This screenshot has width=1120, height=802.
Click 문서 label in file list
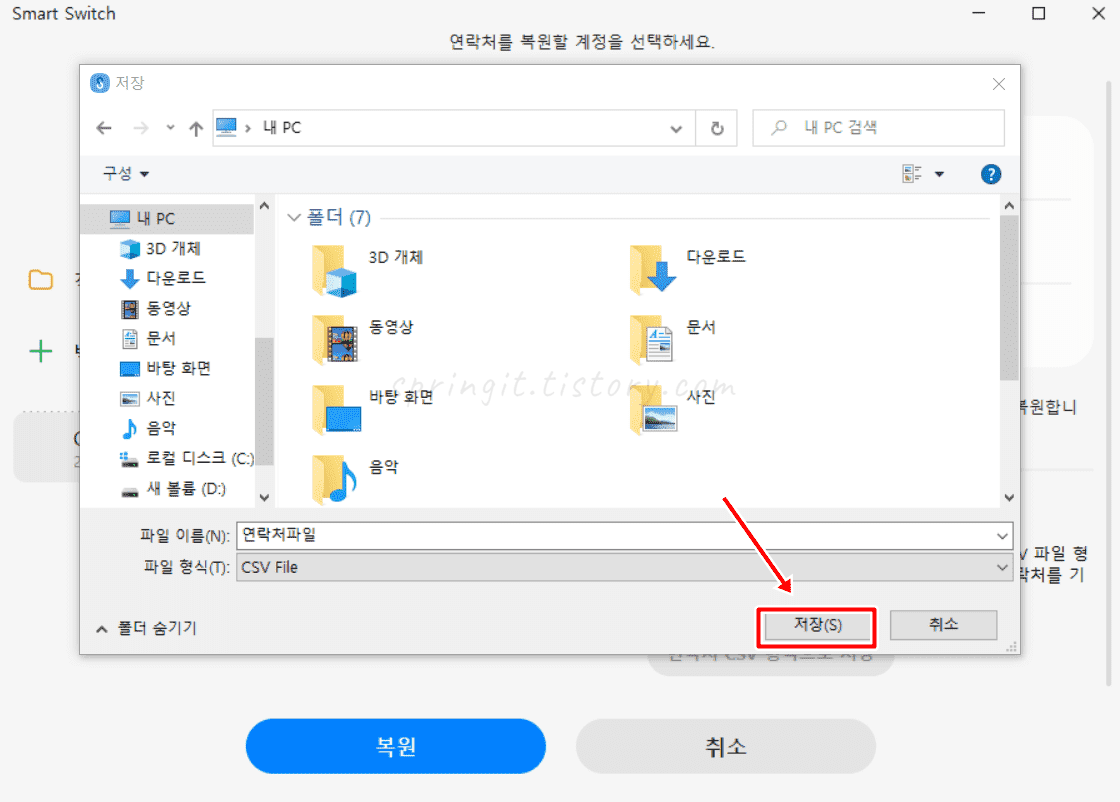click(701, 327)
